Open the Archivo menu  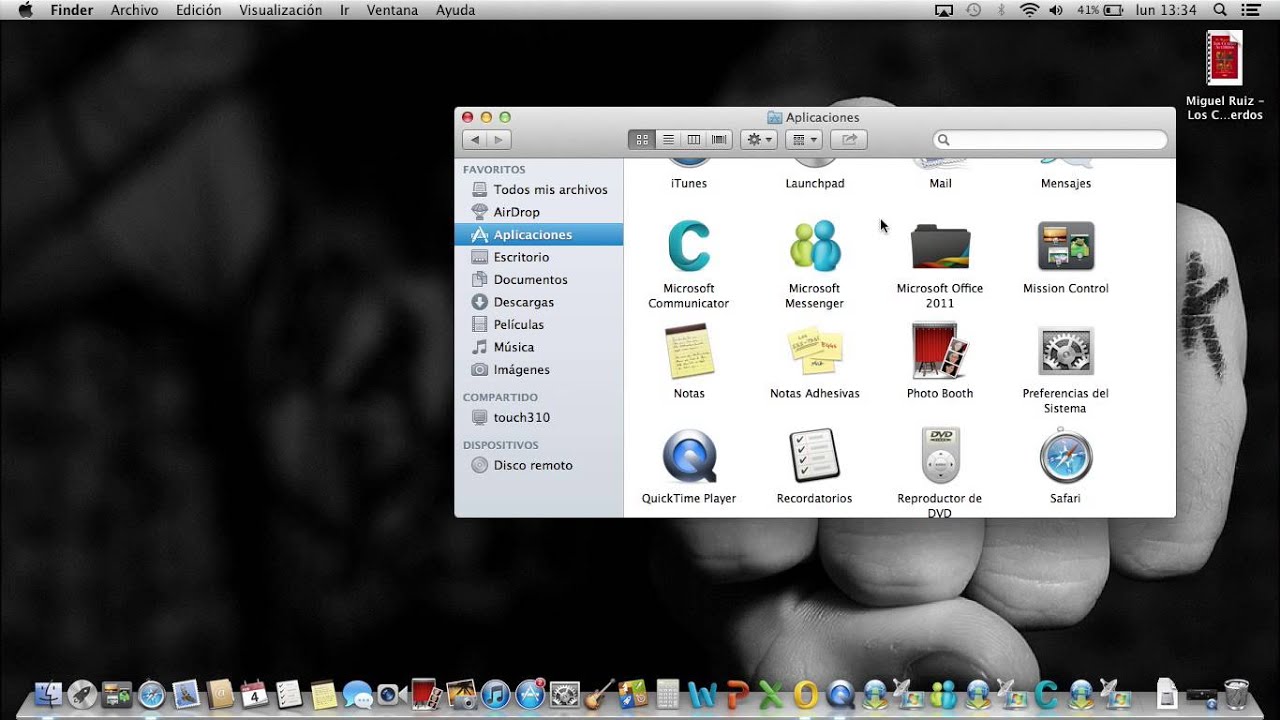click(134, 10)
